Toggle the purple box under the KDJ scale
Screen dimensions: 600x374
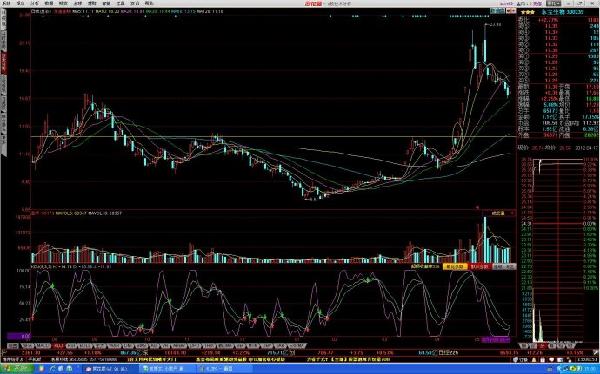click(19, 336)
